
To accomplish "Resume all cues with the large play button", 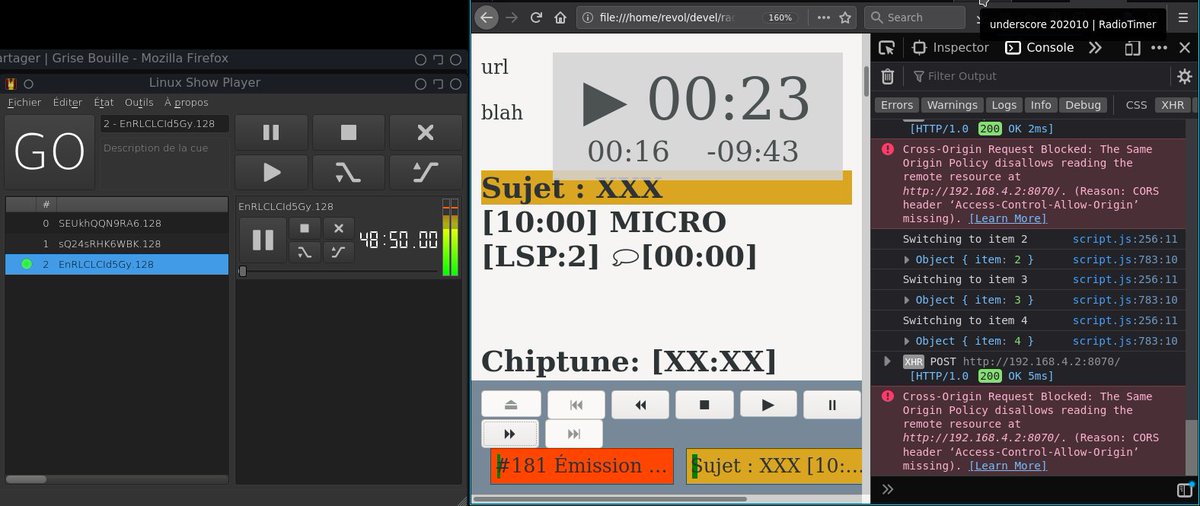I will coord(271,173).
